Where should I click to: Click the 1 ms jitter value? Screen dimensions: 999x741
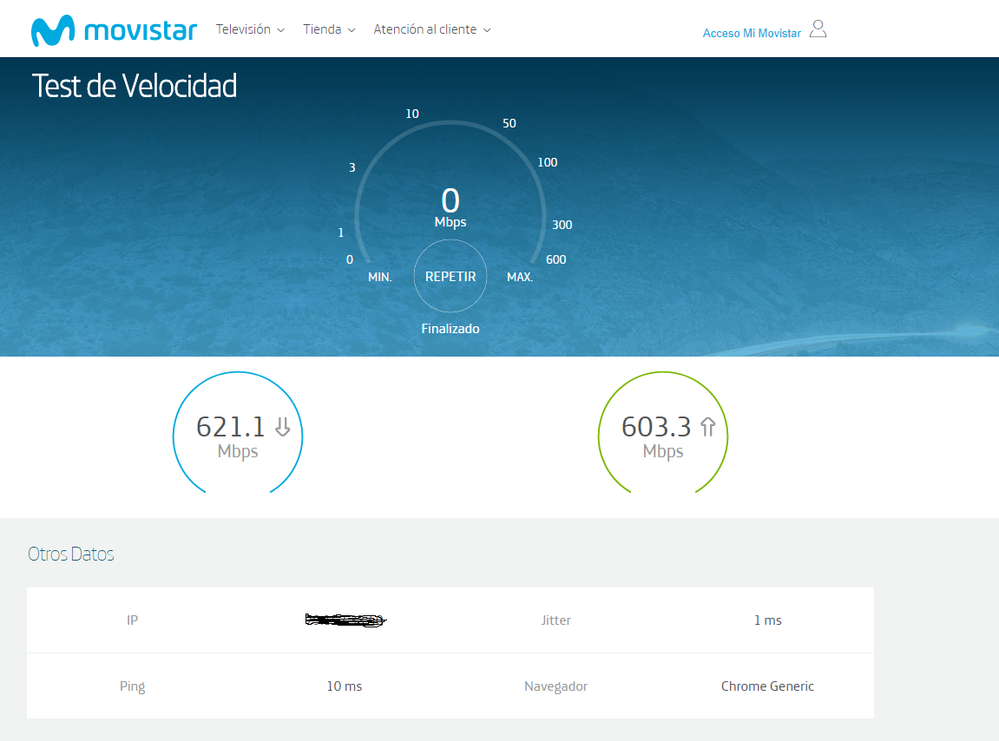coord(767,621)
